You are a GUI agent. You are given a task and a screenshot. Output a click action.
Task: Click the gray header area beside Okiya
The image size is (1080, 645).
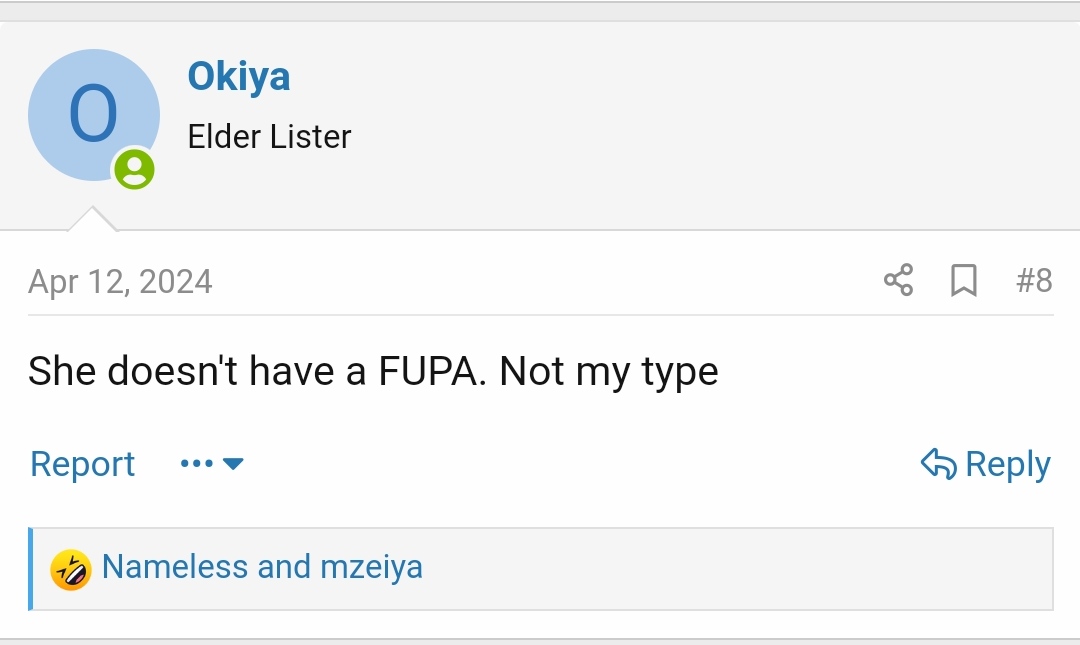coord(689,124)
